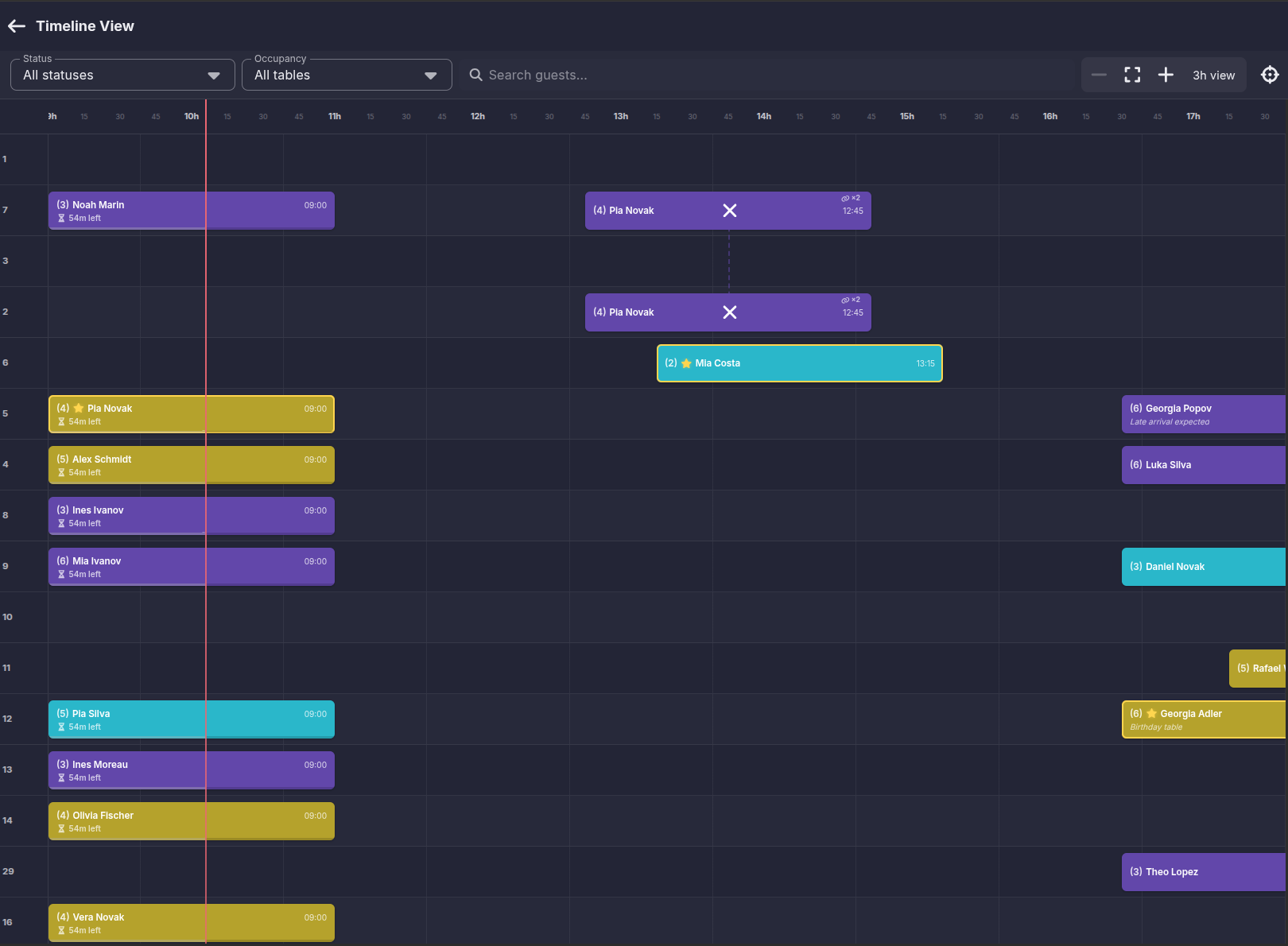The height and width of the screenshot is (946, 1288).
Task: Zoom out on the timeline
Action: point(1099,75)
